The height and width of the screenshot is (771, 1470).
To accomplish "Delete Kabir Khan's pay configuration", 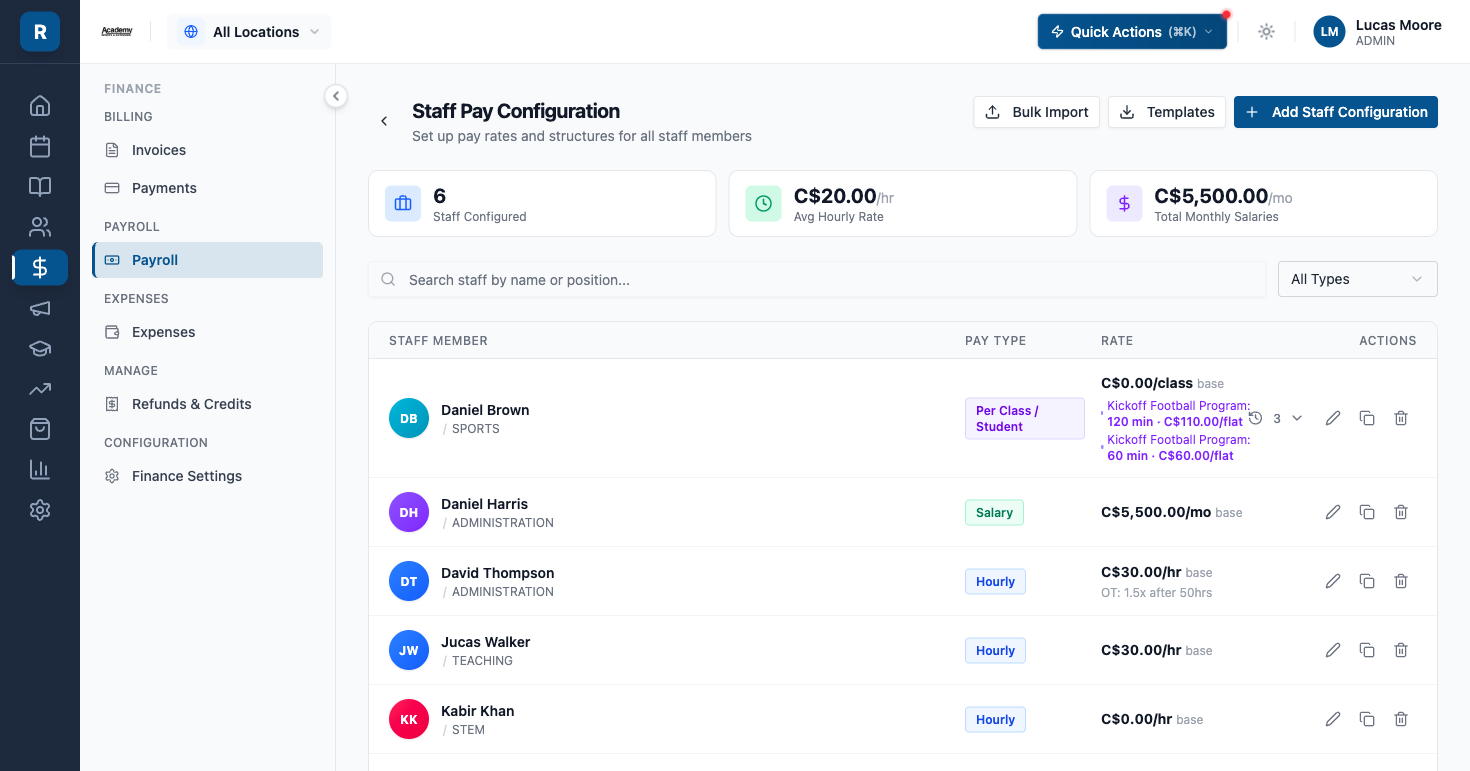I will 1401,719.
